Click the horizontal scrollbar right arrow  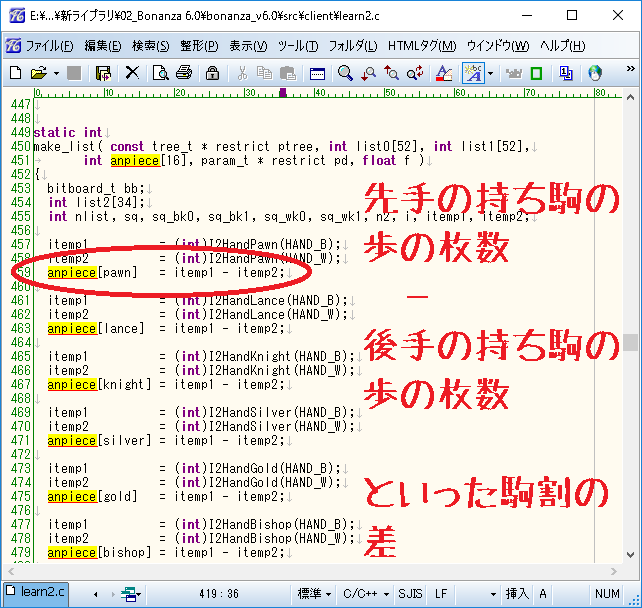[x=613, y=571]
